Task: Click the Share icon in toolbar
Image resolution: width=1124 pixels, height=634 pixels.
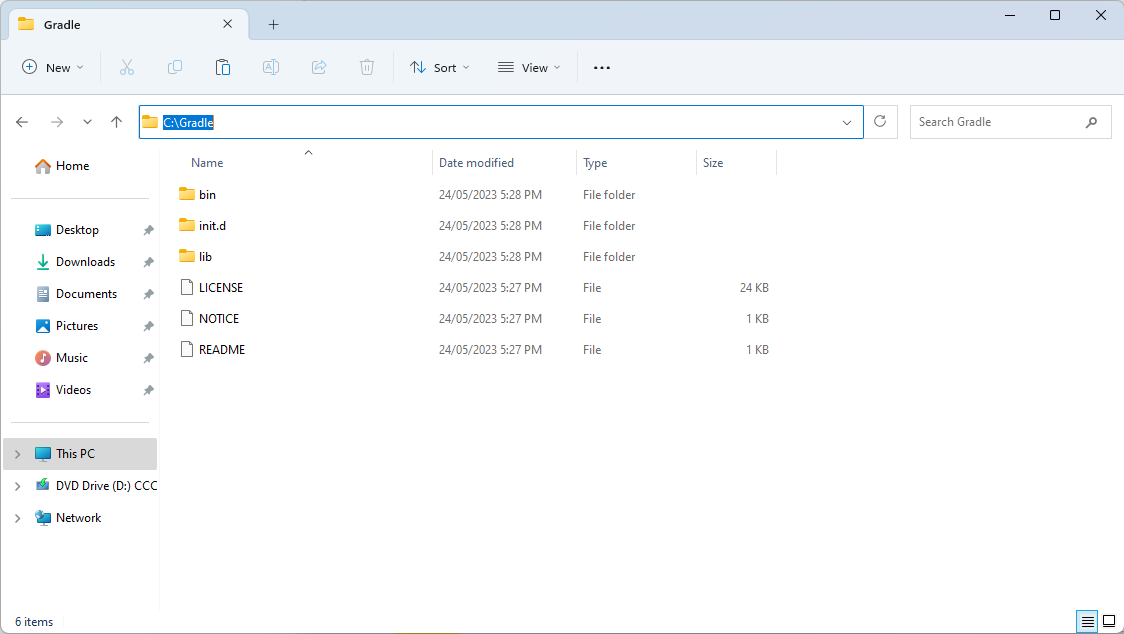Action: point(319,67)
